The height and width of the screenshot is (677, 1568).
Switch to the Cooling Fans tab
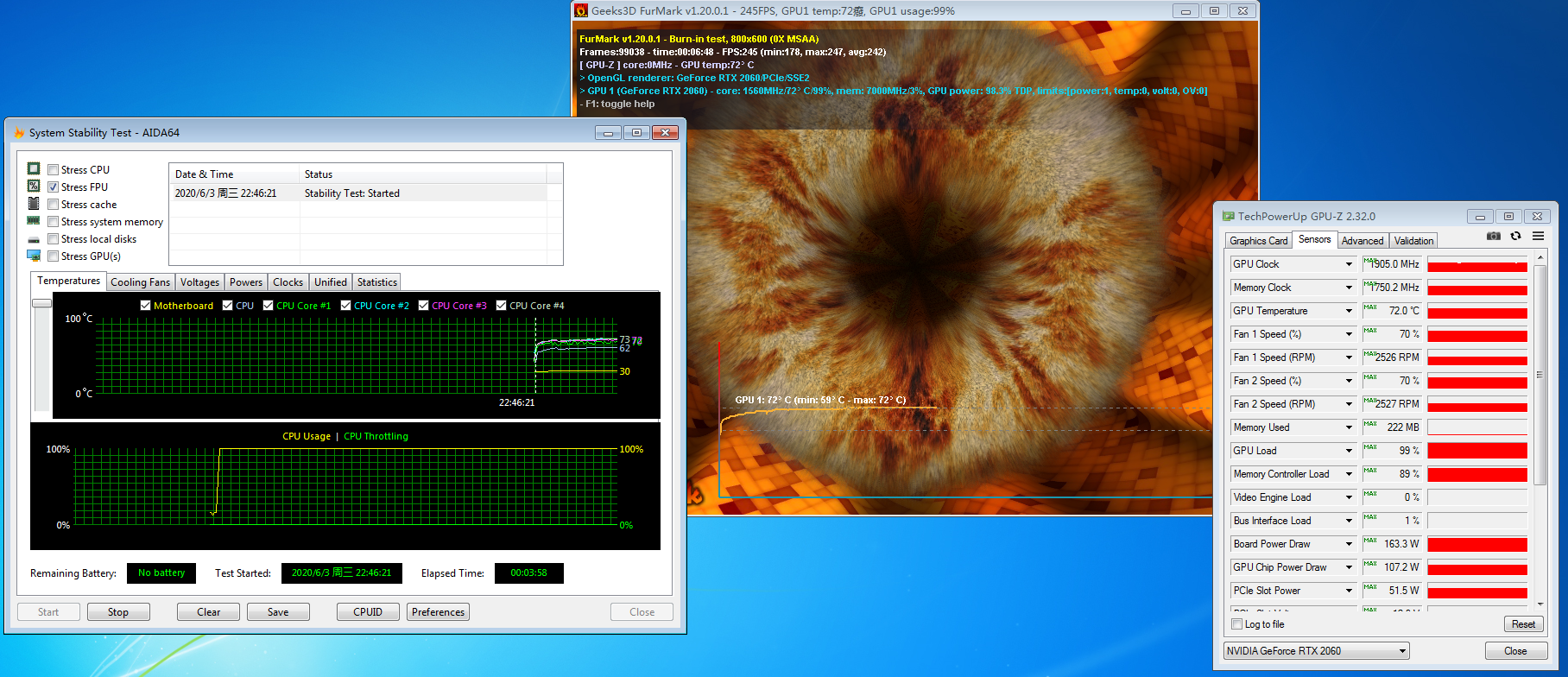[x=140, y=282]
